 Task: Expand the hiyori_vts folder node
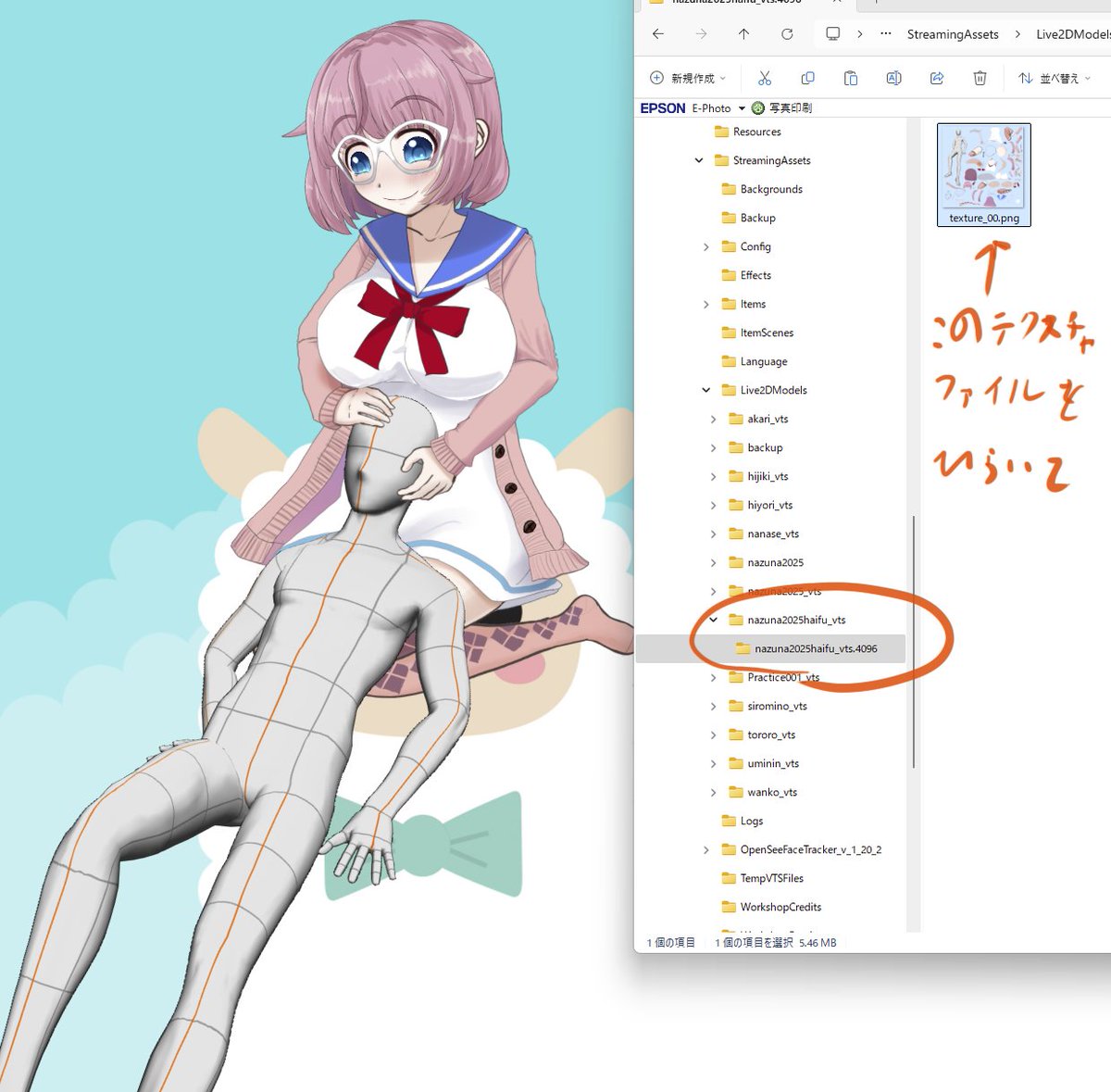(713, 505)
